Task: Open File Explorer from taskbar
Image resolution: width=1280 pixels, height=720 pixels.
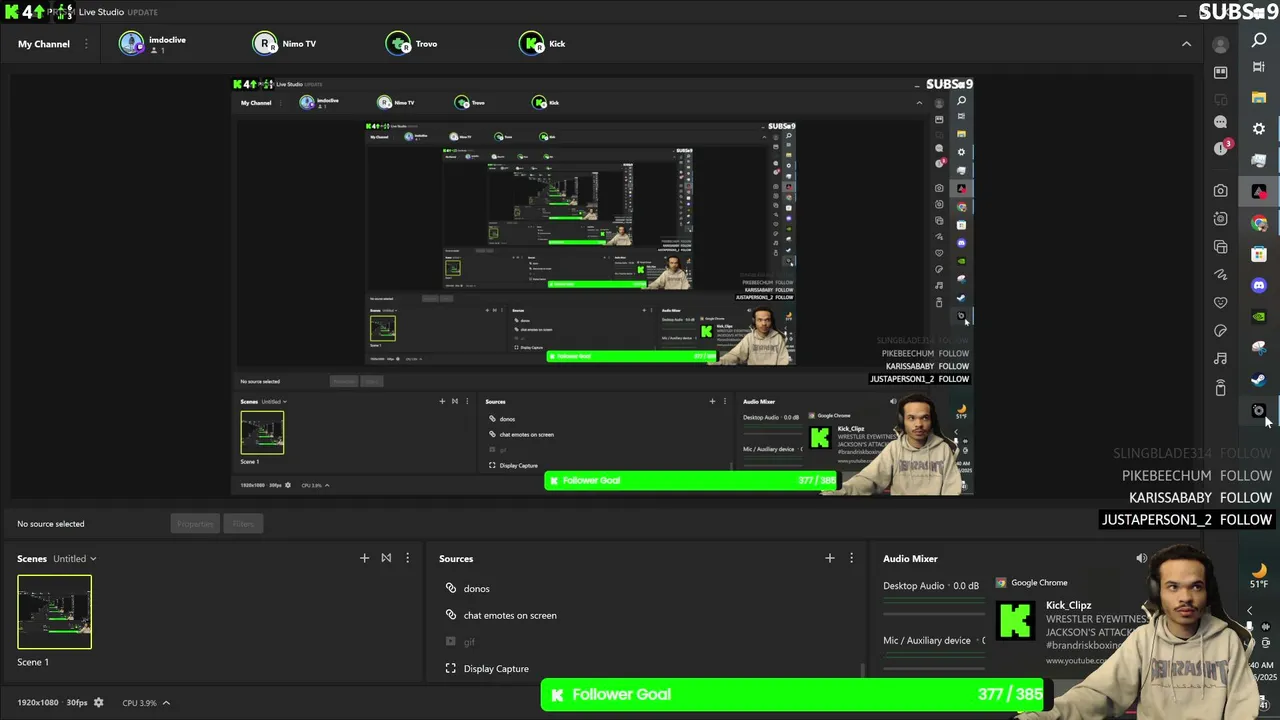Action: click(x=1259, y=98)
